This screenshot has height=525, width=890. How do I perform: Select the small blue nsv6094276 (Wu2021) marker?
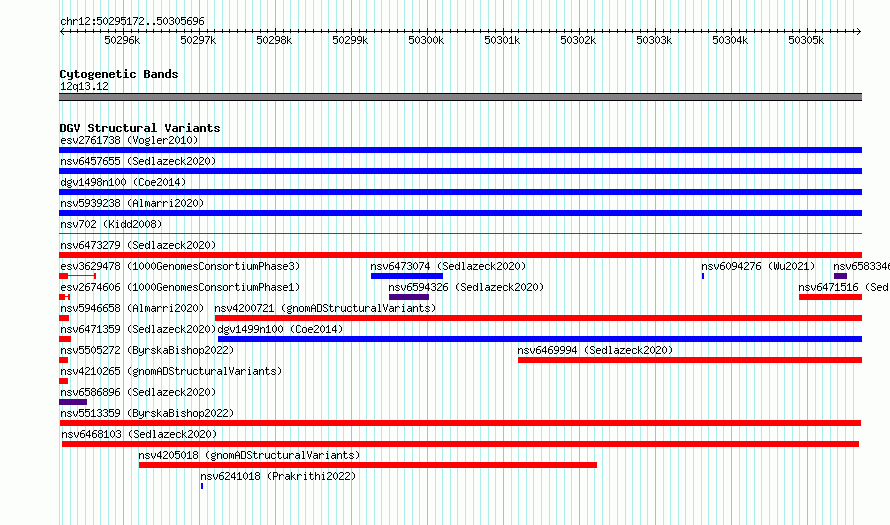[x=703, y=276]
